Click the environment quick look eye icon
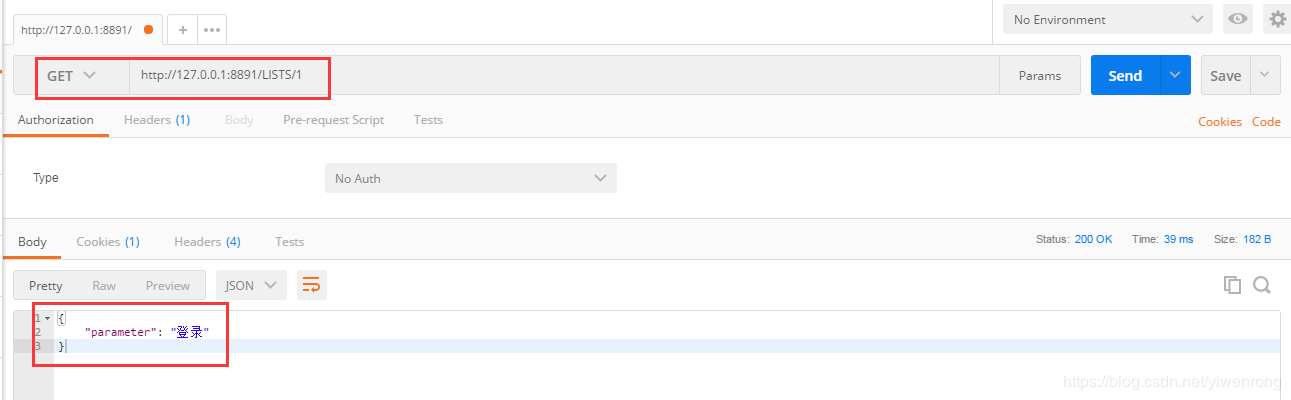1291x400 pixels. point(1238,19)
